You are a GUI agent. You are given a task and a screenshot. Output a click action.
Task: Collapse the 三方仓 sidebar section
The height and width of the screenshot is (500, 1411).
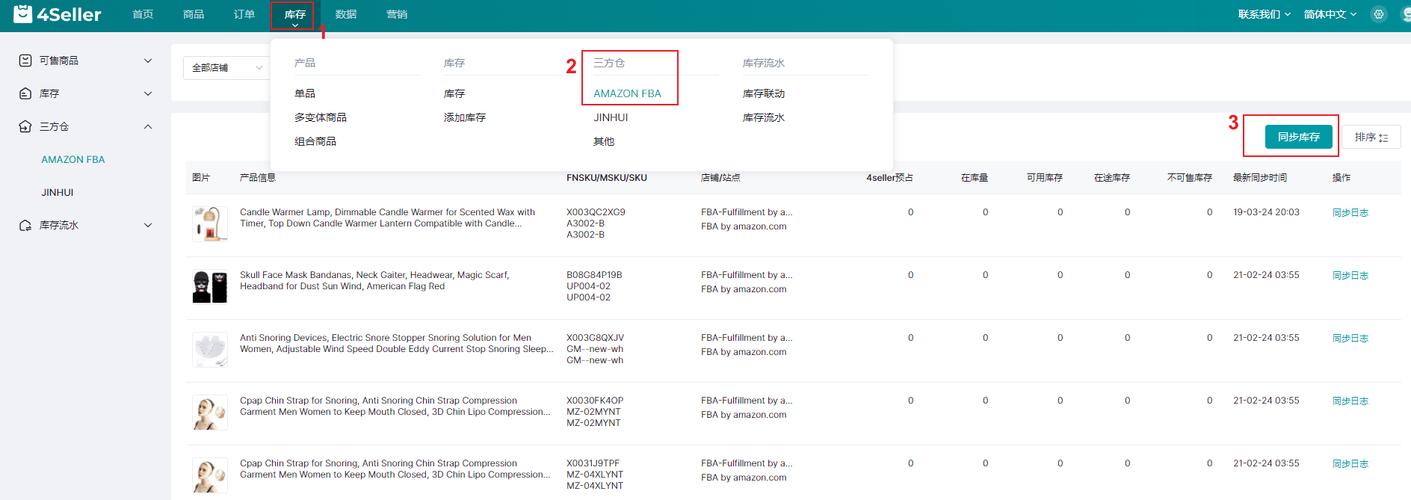(148, 127)
